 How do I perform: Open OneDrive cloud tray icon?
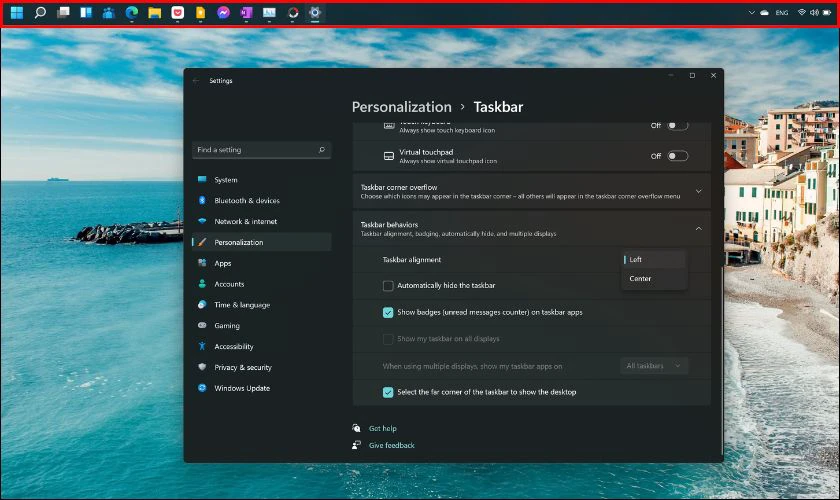tap(764, 12)
